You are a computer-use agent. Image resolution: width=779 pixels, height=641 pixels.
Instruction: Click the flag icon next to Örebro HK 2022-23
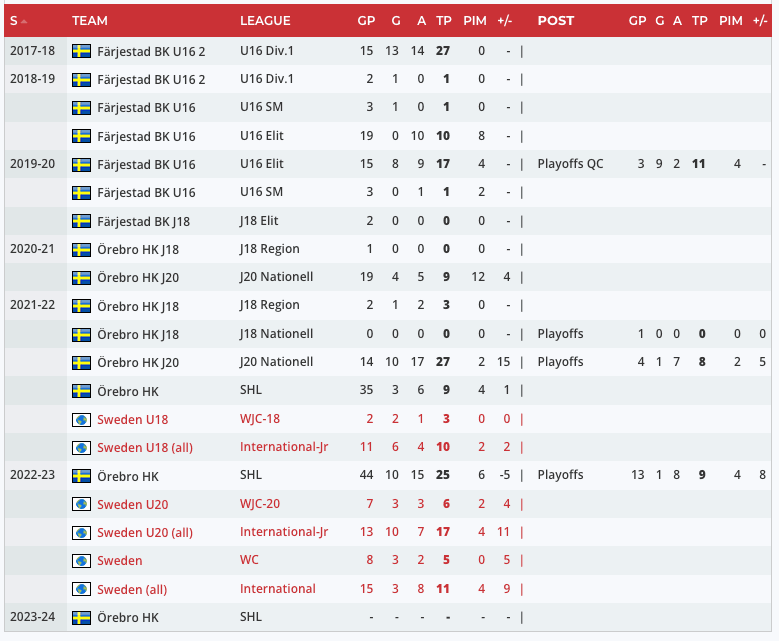[x=81, y=476]
